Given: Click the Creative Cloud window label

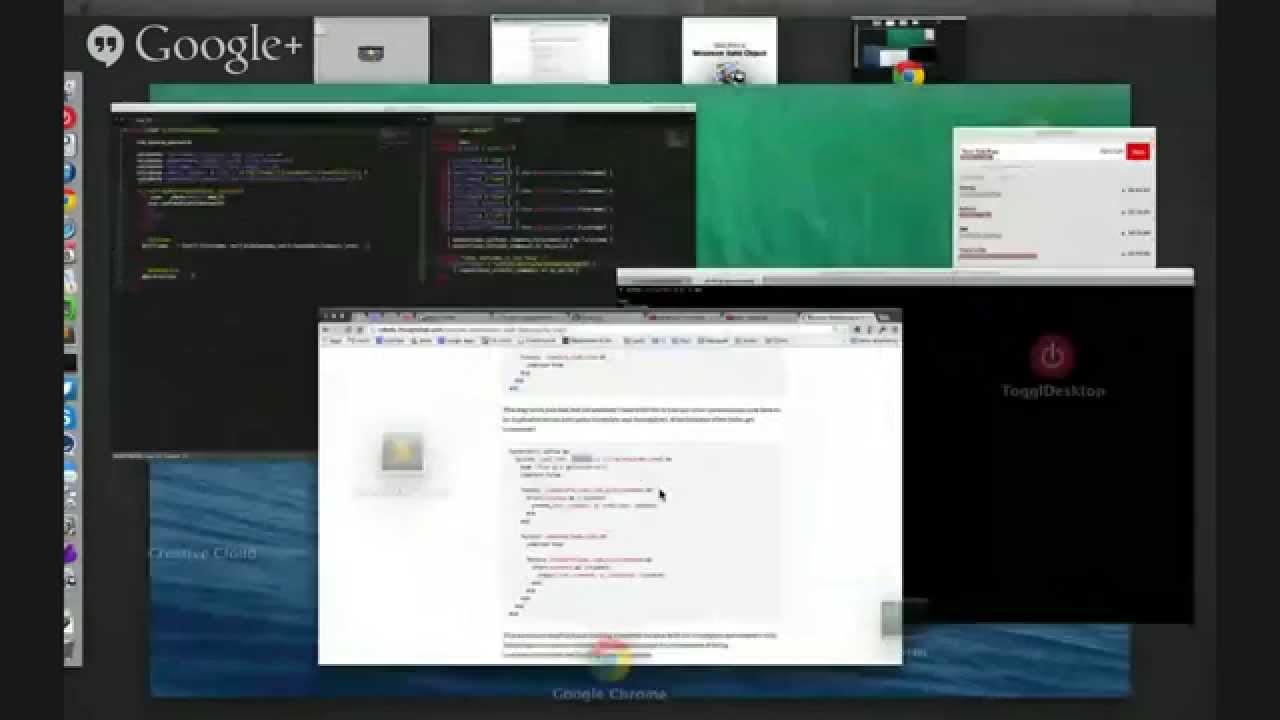Looking at the screenshot, I should click(x=202, y=553).
